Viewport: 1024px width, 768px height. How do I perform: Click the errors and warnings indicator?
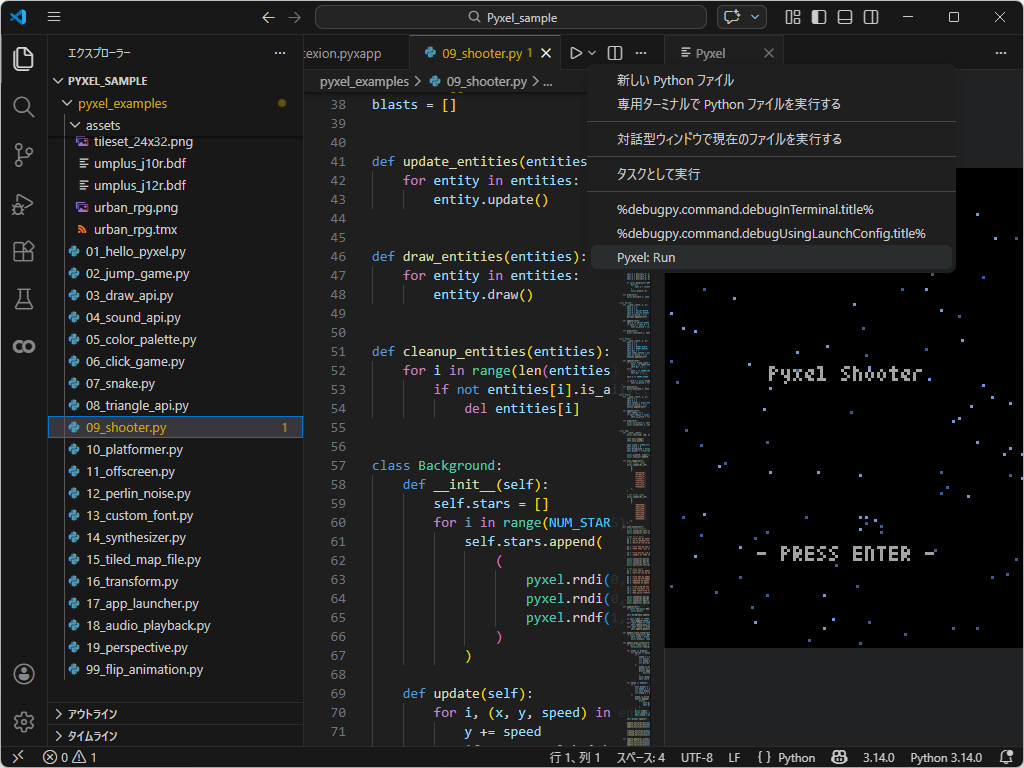(72, 757)
